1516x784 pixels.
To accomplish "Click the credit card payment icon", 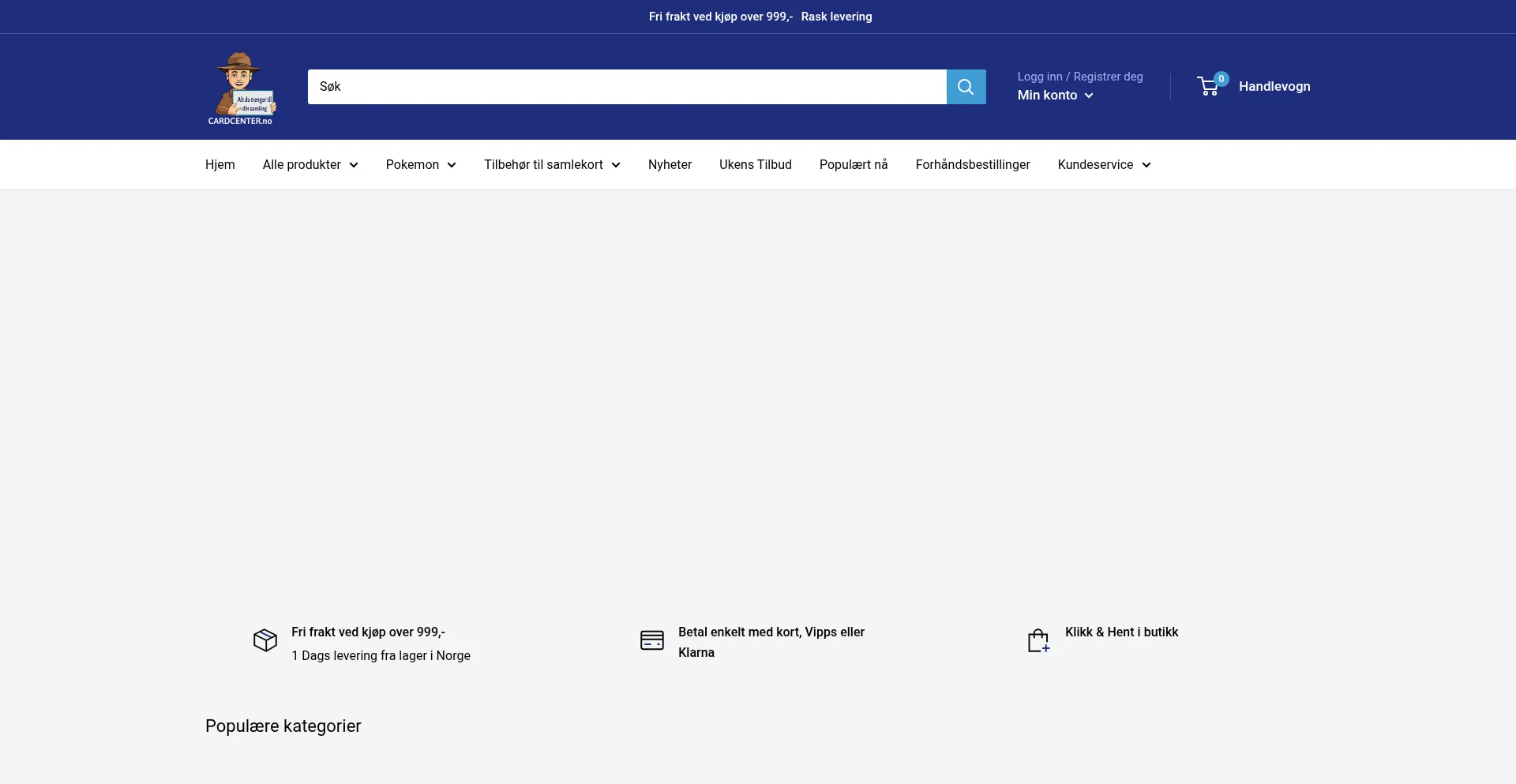I will point(652,640).
